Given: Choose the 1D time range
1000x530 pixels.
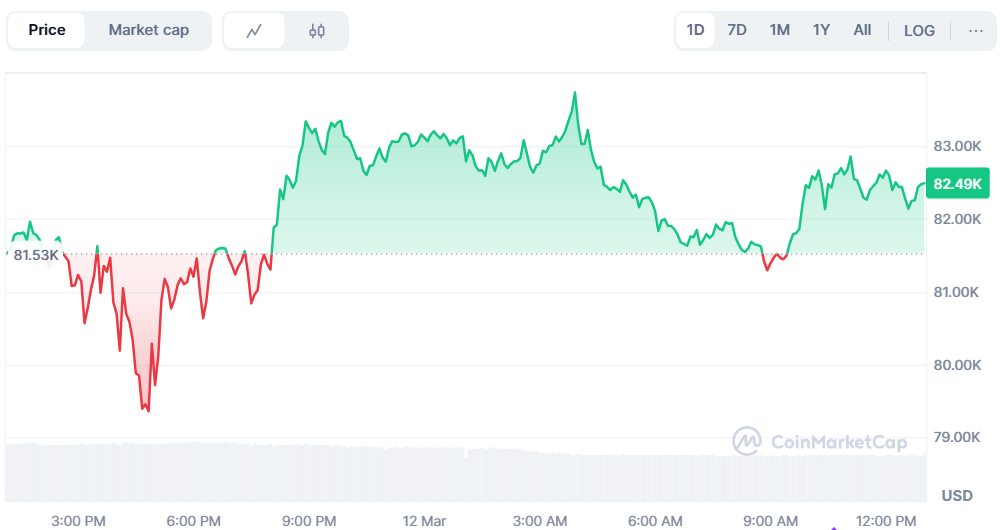Looking at the screenshot, I should [695, 30].
